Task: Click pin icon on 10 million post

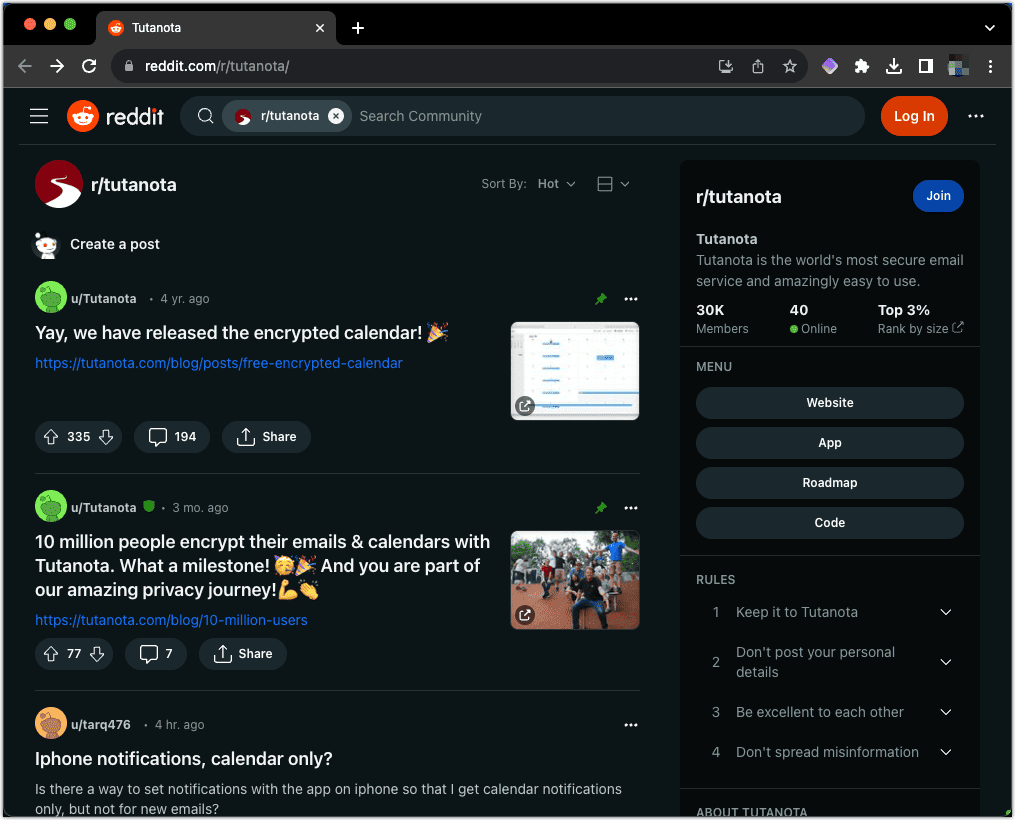Action: (601, 508)
